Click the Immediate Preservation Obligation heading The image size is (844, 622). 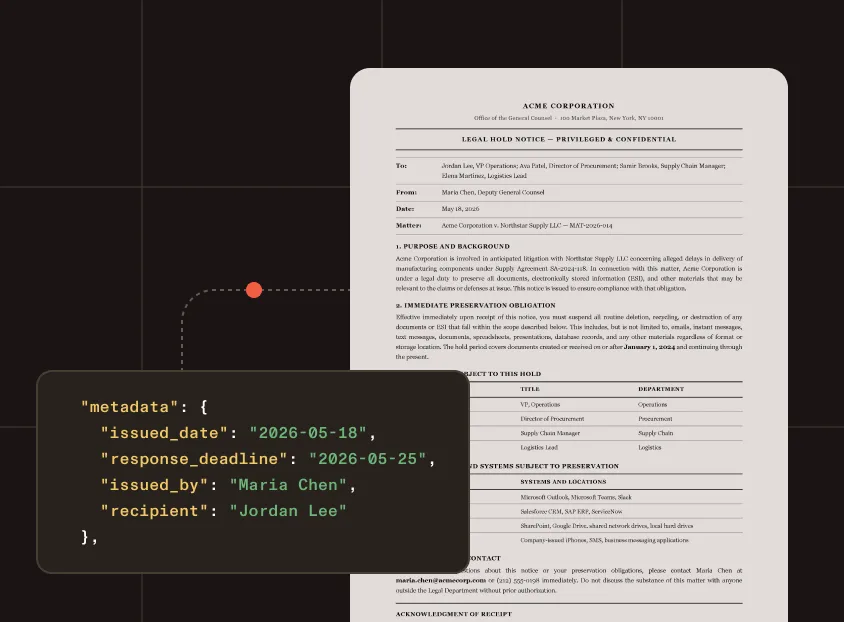coord(475,305)
